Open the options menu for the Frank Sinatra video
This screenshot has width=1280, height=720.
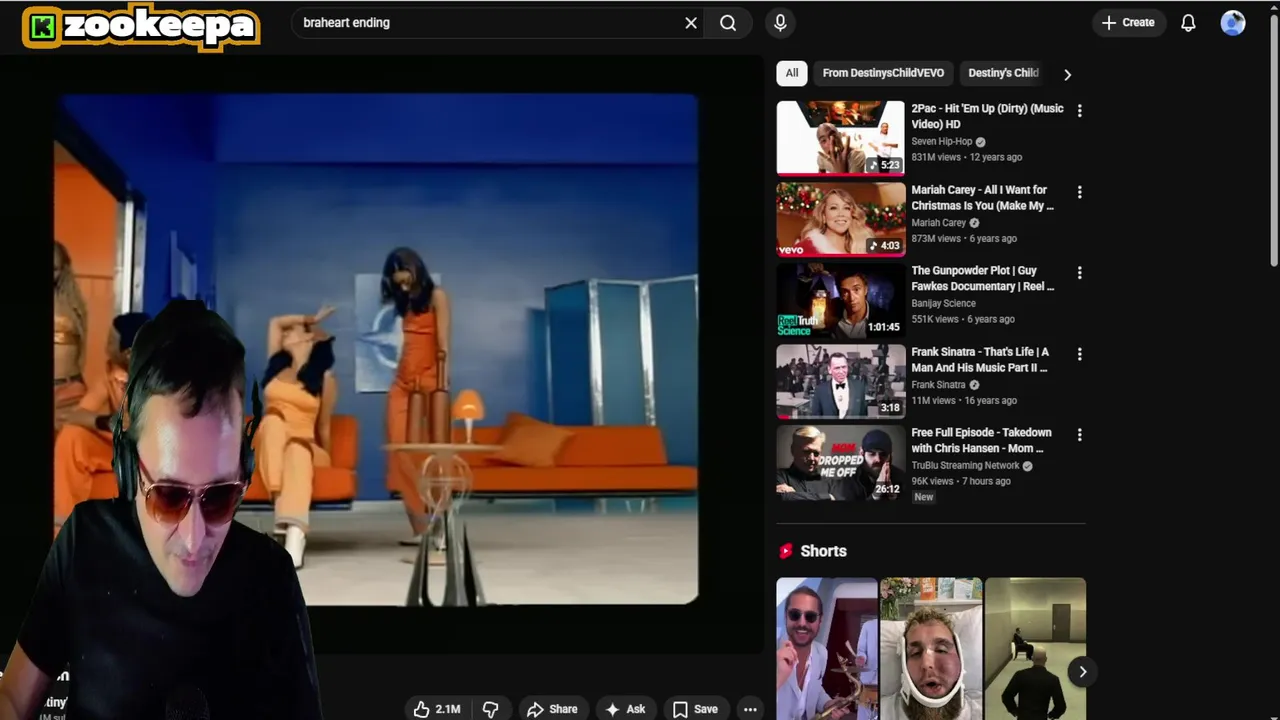(1079, 353)
